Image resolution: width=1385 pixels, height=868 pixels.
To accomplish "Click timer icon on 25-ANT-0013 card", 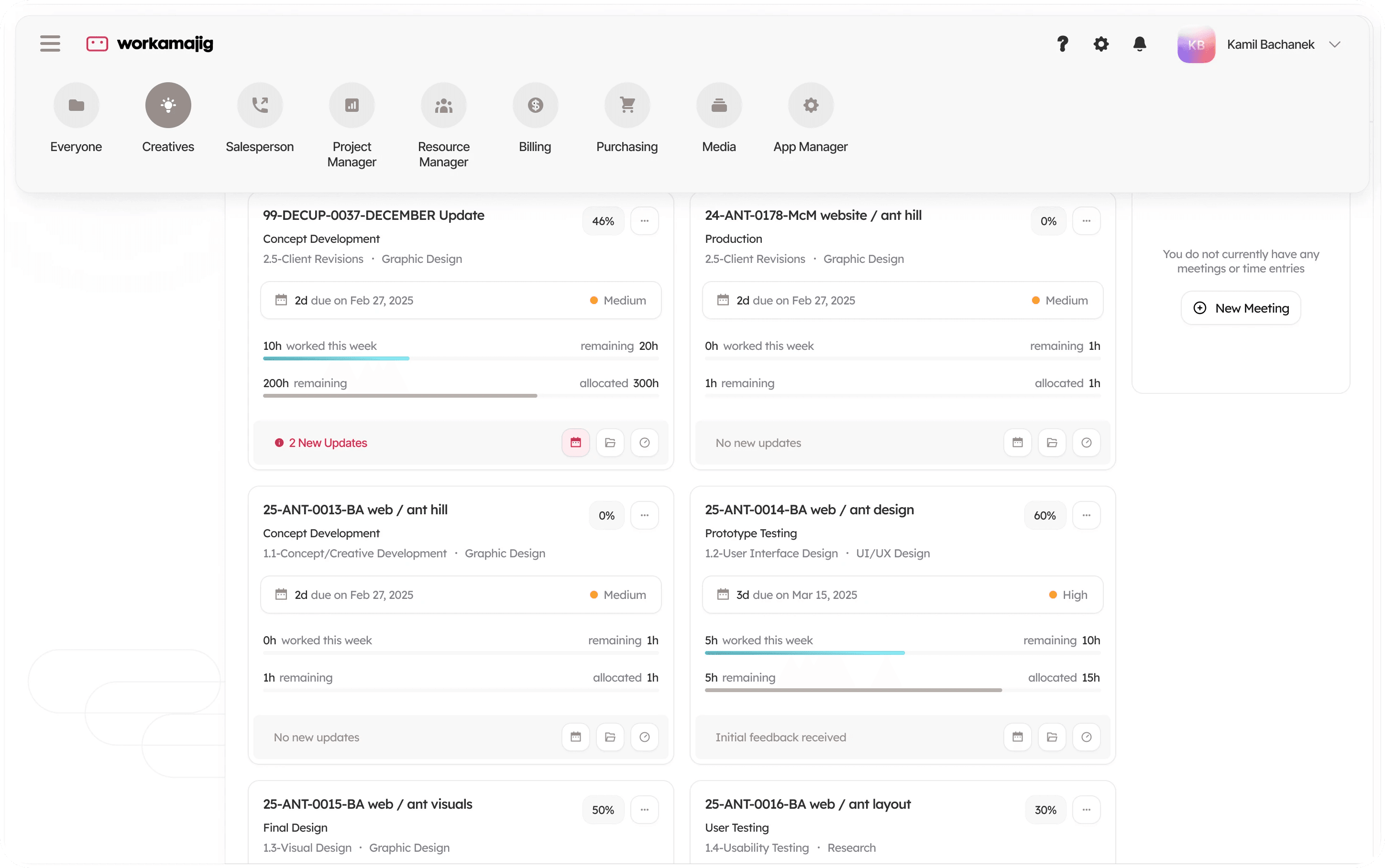I will [645, 737].
